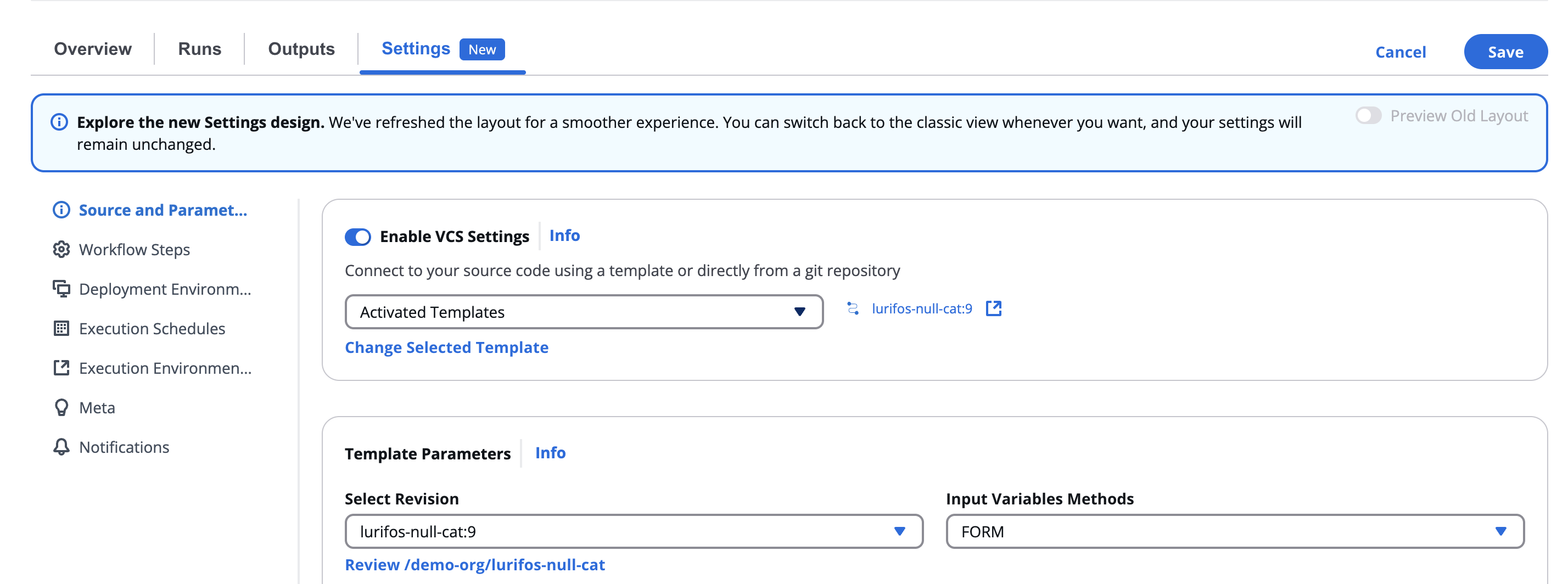Disable the Enable VCS Settings toggle
This screenshot has height=584, width=1568.
358,237
